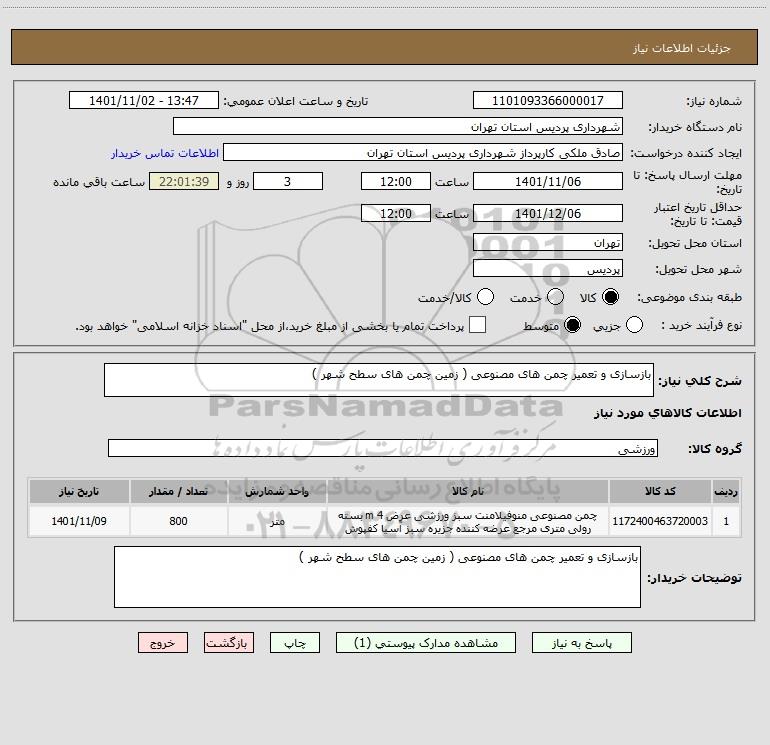Click delivery city field پردیس
Viewport: 770px width, 745px height.
548,269
